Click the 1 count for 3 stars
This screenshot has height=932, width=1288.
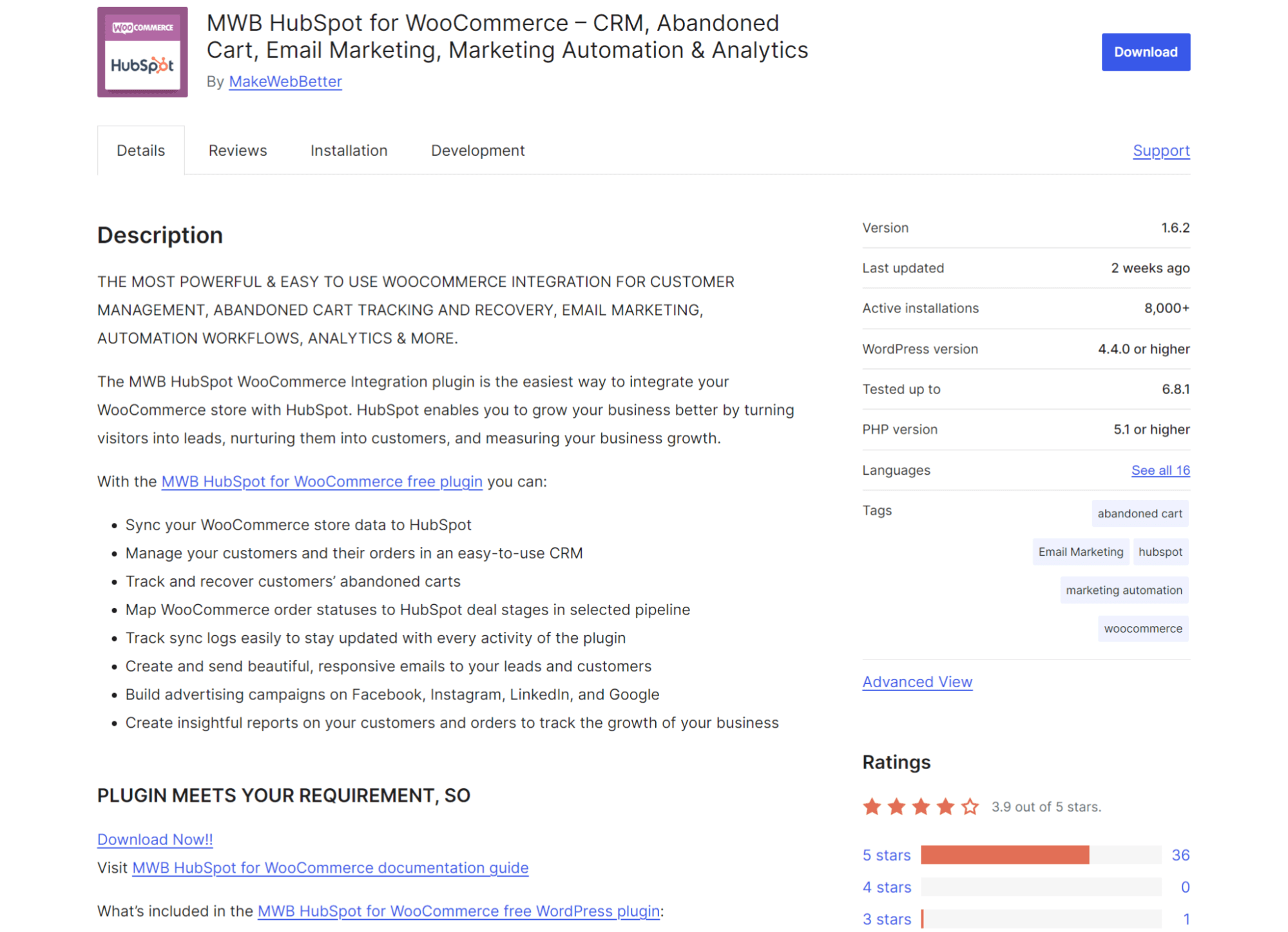tap(1186, 920)
